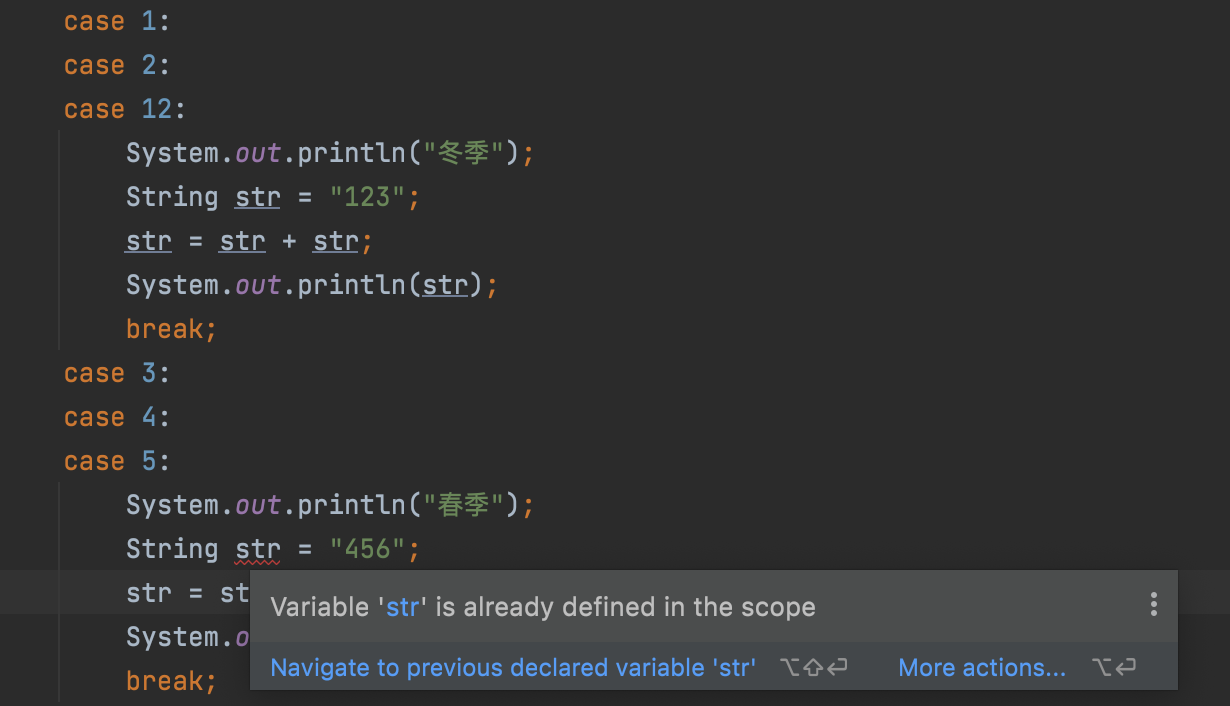Click the '+' operator in str concatenation
The height and width of the screenshot is (706, 1230).
289,241
